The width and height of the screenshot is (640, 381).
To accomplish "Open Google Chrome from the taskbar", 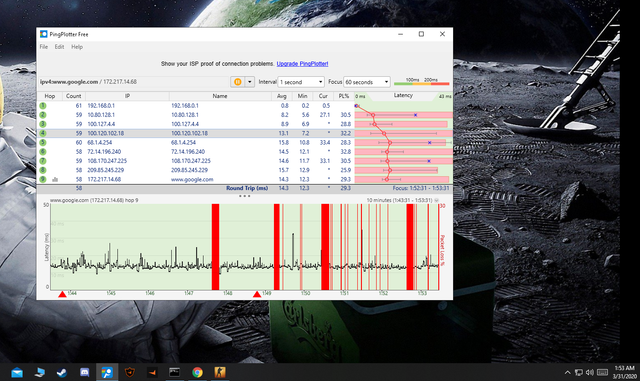I will (197, 372).
